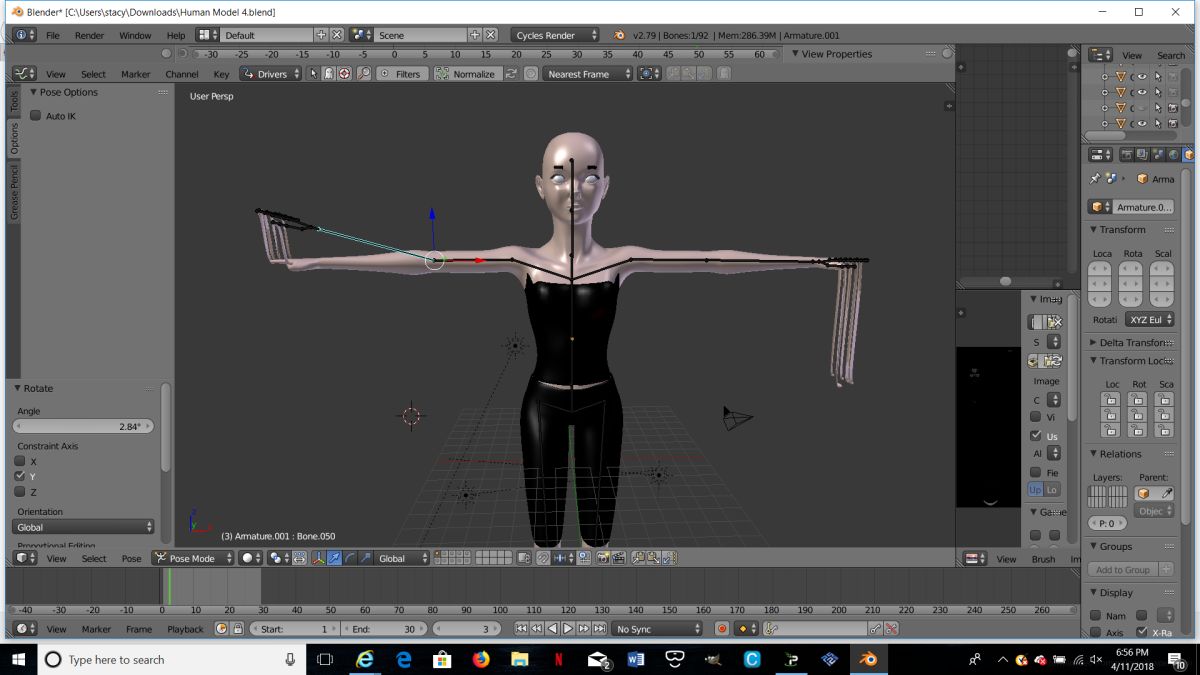
Task: Enable the Auto IK checkbox
Action: pos(36,116)
